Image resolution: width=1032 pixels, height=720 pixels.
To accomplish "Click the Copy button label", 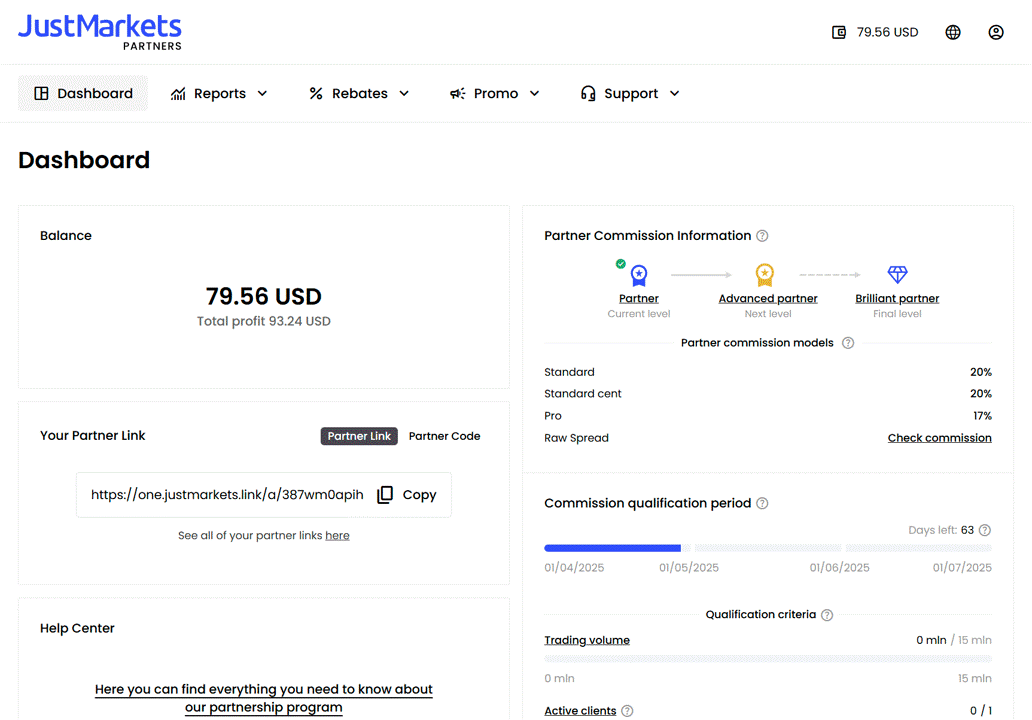I will click(419, 495).
